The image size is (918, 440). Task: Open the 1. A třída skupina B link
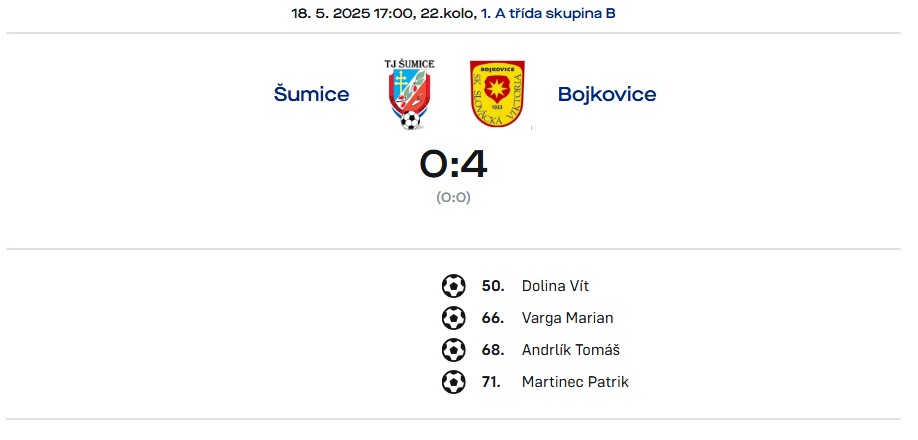point(548,13)
